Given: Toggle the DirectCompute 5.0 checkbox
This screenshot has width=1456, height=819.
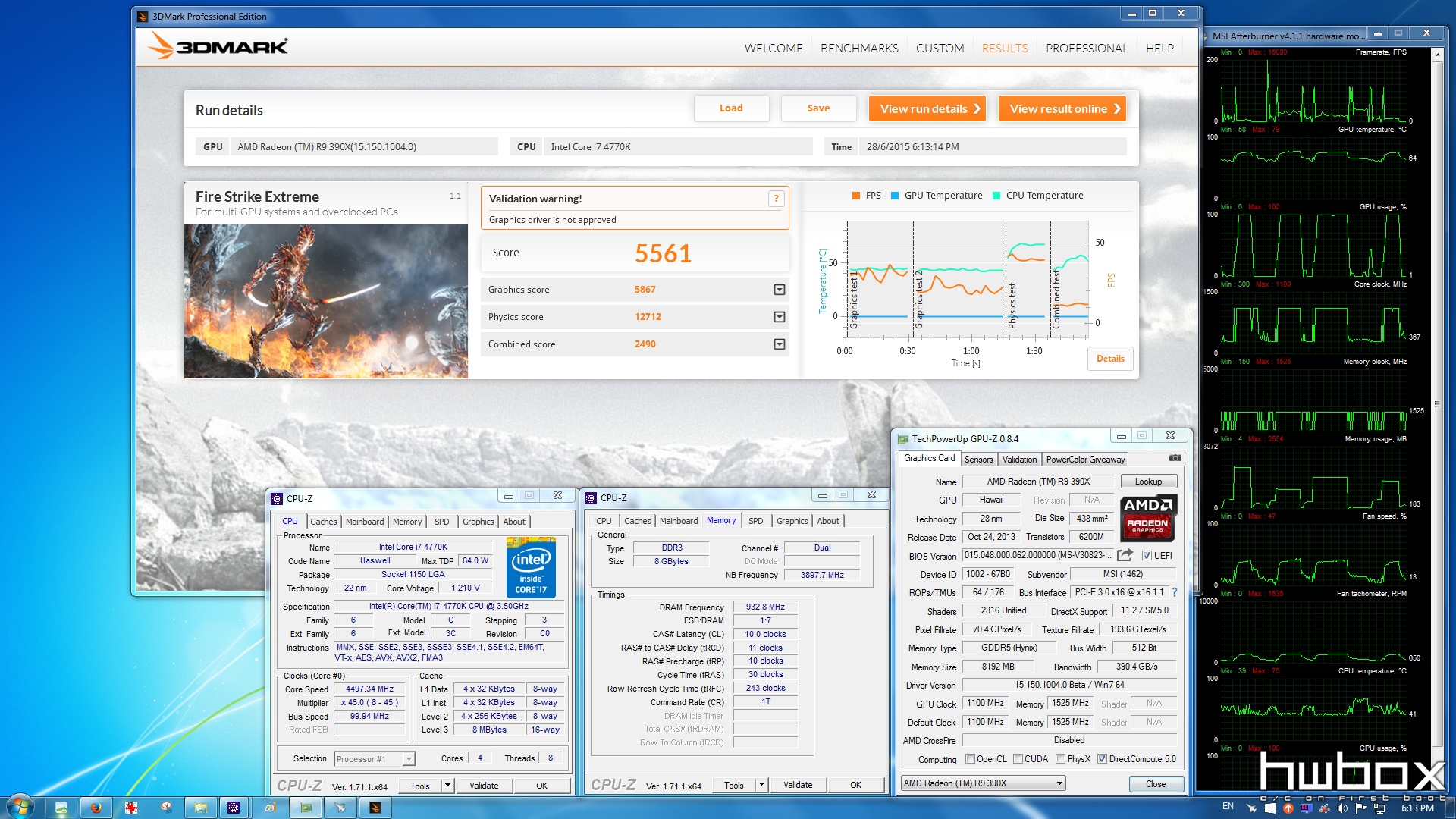Looking at the screenshot, I should (x=1102, y=759).
